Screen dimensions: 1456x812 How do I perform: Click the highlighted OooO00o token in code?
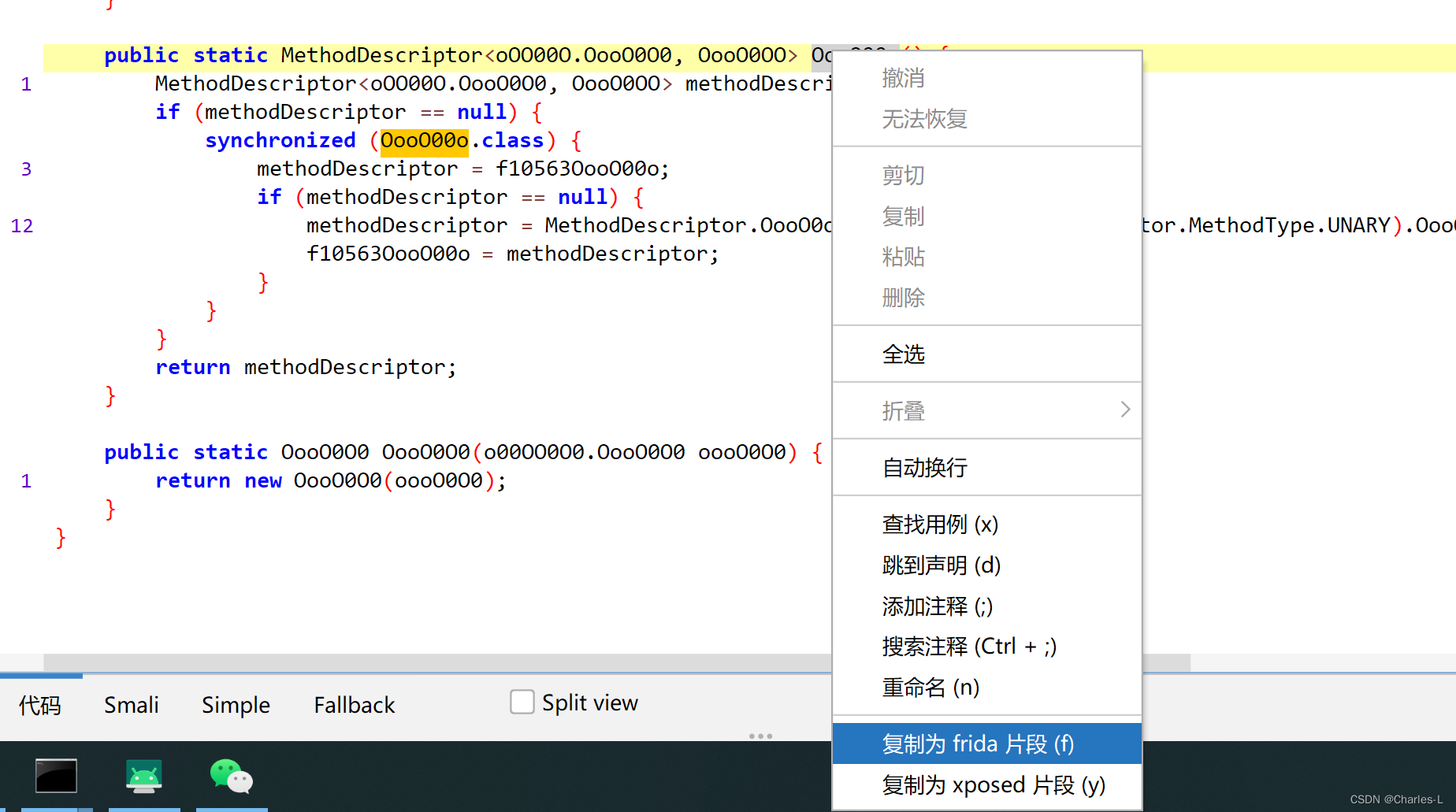pyautogui.click(x=424, y=140)
